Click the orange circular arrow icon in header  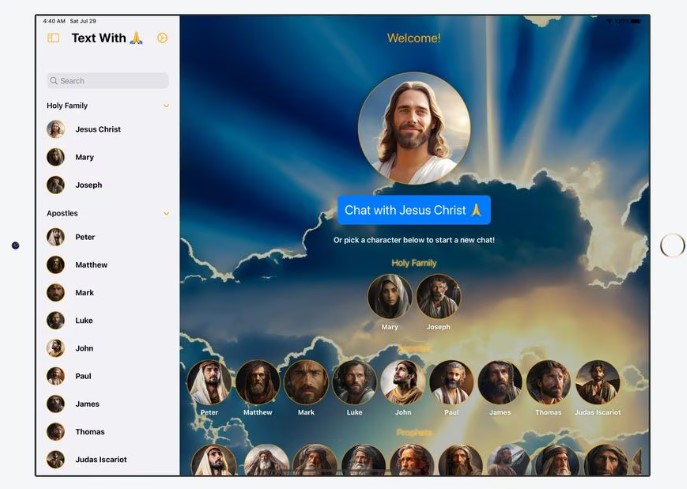tap(163, 38)
